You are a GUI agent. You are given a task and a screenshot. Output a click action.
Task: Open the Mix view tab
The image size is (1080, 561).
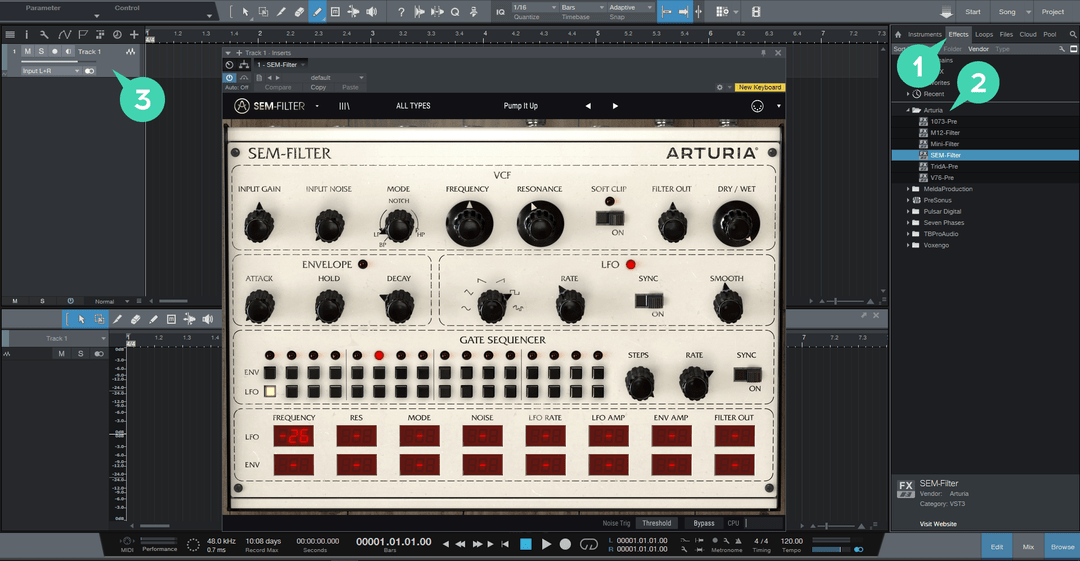(x=1028, y=547)
